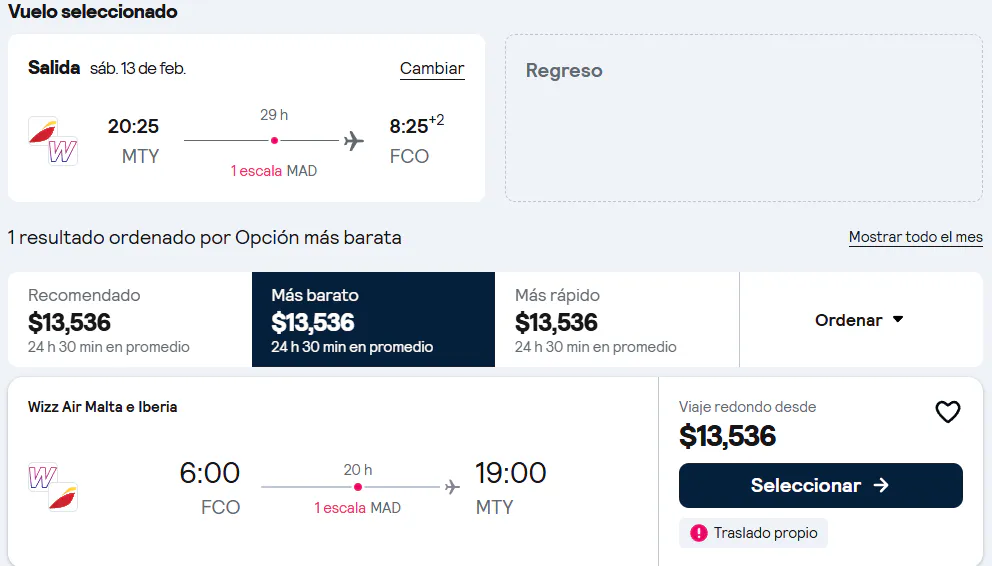Click the arrow in the Seleccionar button
The height and width of the screenshot is (566, 992).
pos(881,485)
